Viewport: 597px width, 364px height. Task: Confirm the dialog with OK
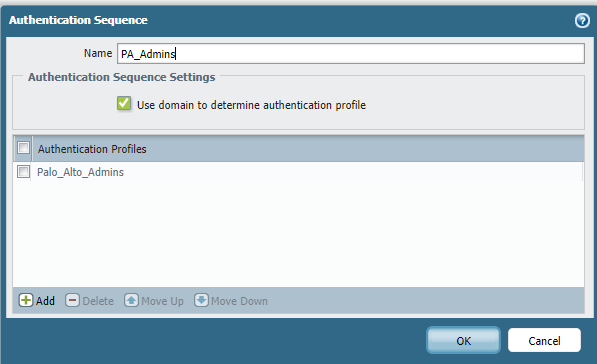click(463, 340)
